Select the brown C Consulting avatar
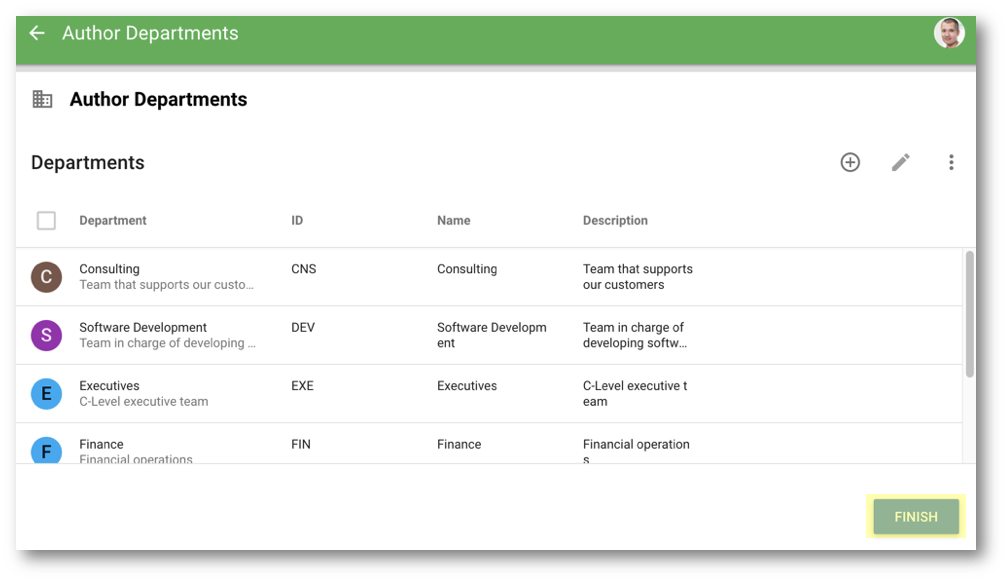The width and height of the screenshot is (1007, 581). [x=46, y=277]
